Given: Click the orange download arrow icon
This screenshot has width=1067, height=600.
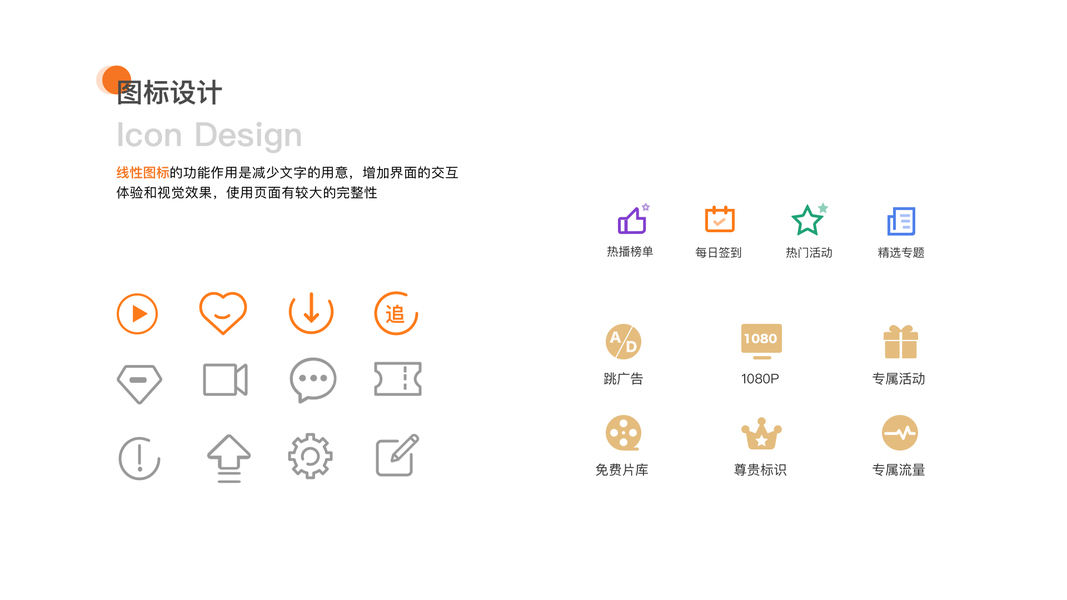Looking at the screenshot, I should 311,313.
